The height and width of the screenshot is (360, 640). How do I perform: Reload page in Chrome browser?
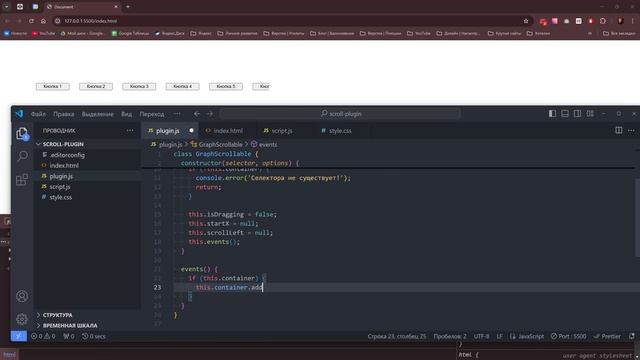[x=31, y=21]
